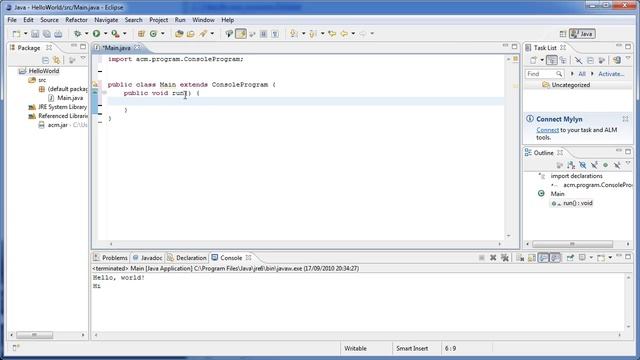The image size is (640, 360).
Task: Click the Last Edit Location icon
Action: pos(332,34)
